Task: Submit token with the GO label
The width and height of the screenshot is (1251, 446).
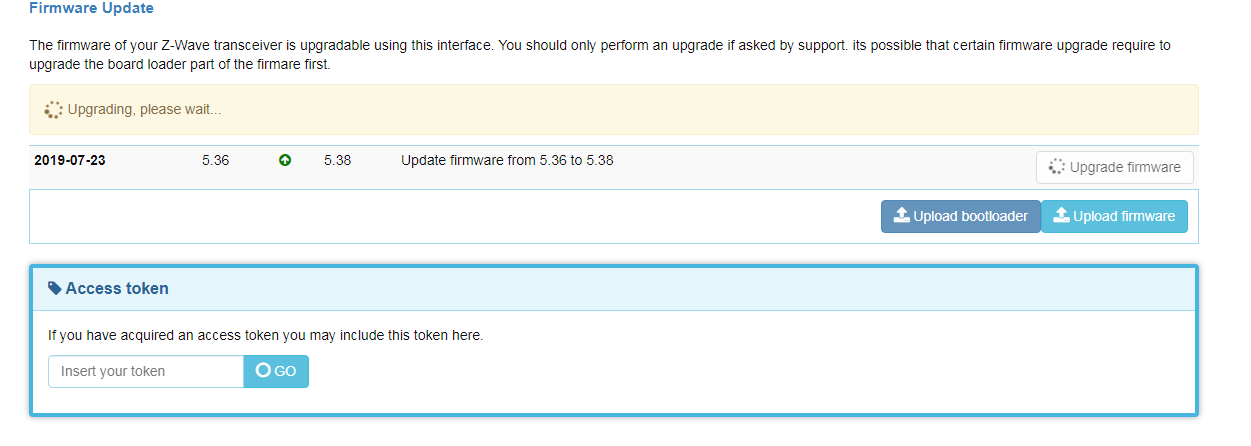Action: click(x=285, y=371)
